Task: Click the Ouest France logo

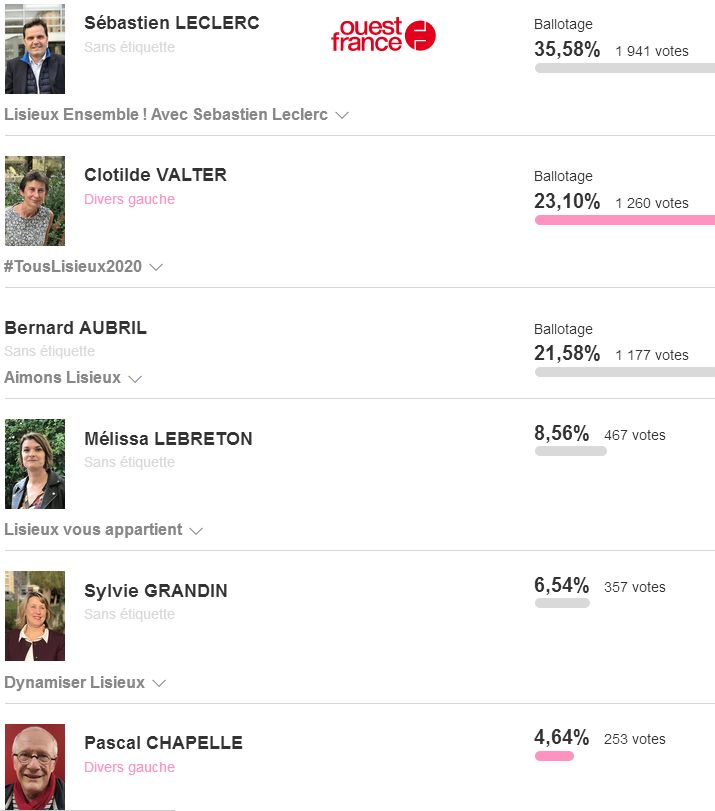Action: tap(383, 35)
